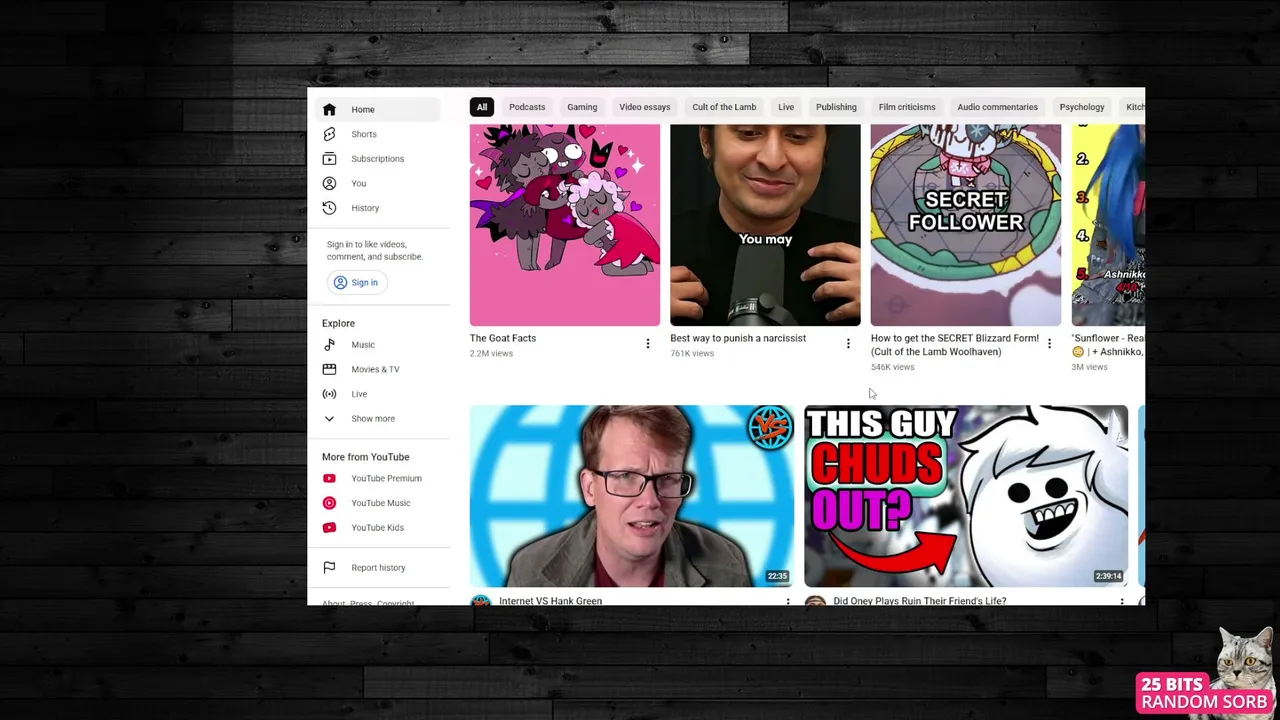Click the Explore section heading
1280x720 pixels.
[338, 323]
